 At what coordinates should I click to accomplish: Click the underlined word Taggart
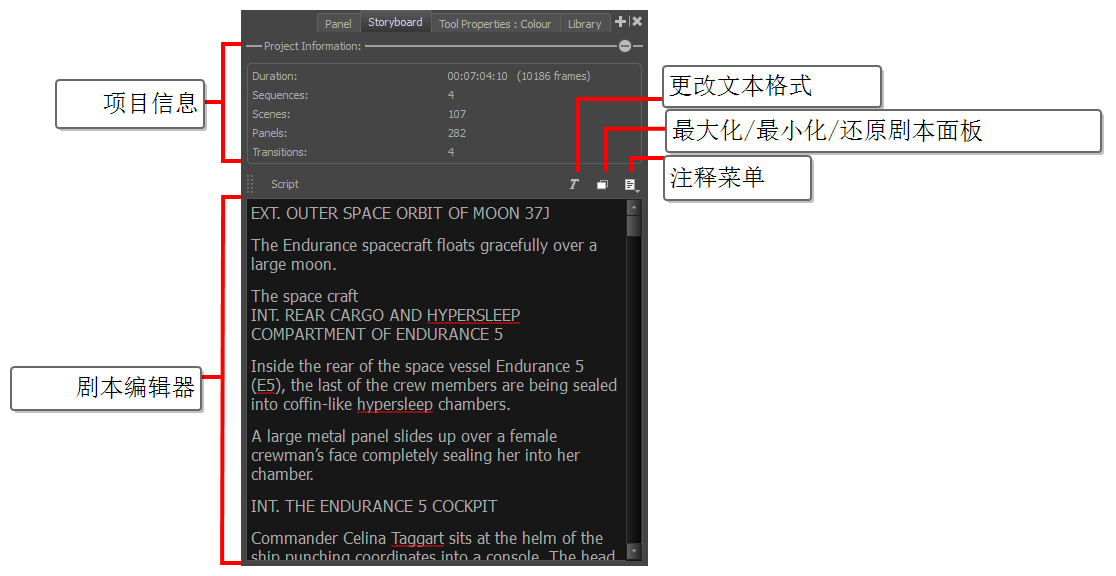point(417,539)
